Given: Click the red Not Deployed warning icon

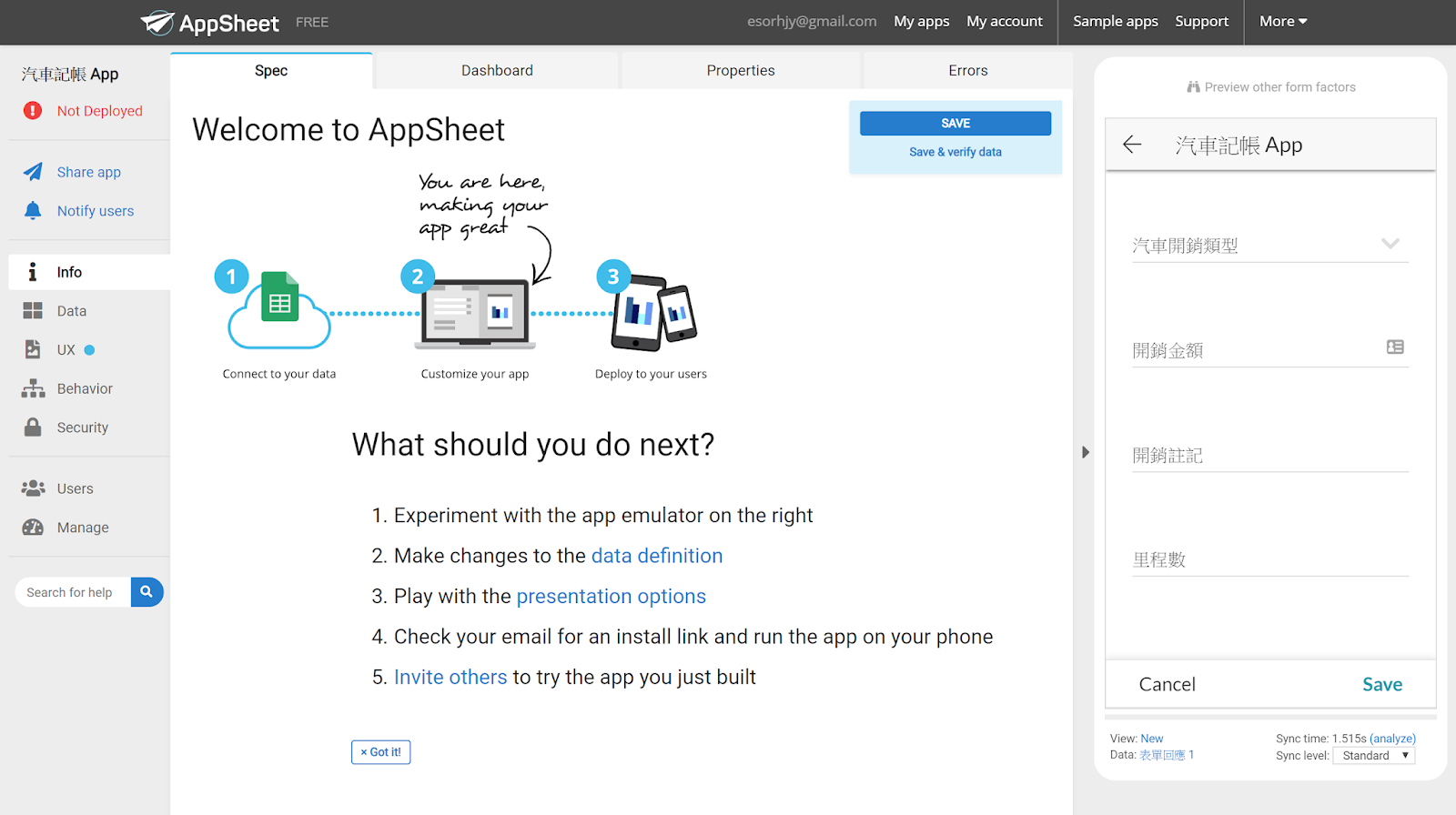Looking at the screenshot, I should [x=33, y=111].
